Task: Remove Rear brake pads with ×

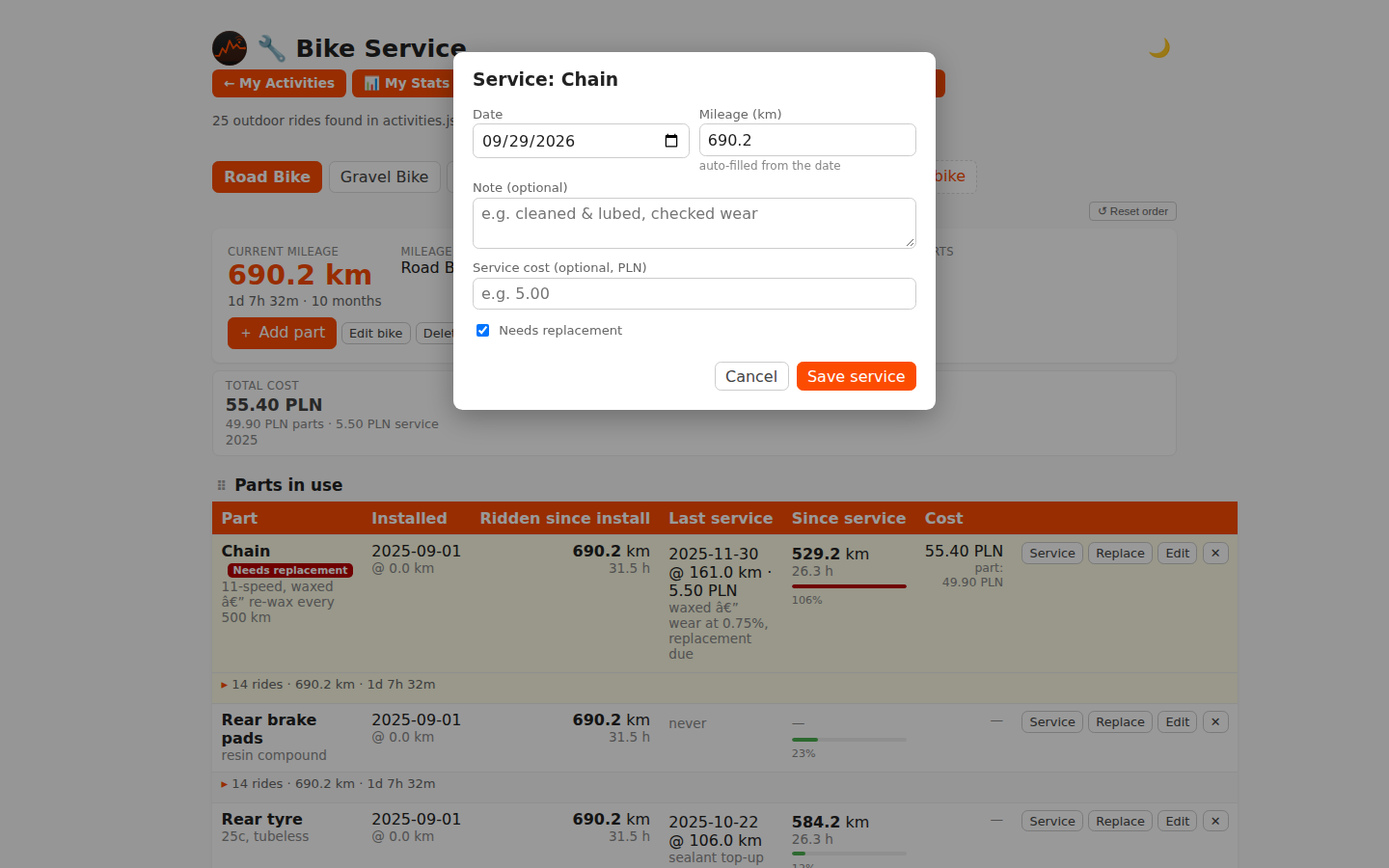Action: click(x=1215, y=722)
